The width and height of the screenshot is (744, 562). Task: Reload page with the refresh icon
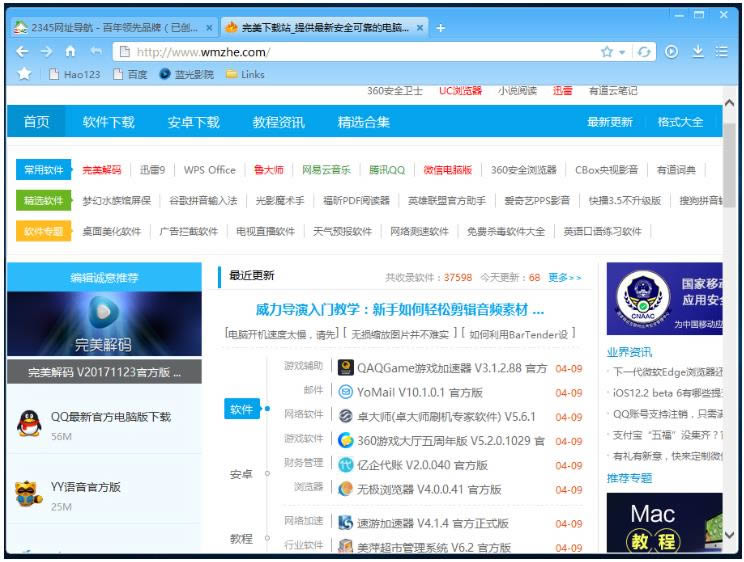644,52
